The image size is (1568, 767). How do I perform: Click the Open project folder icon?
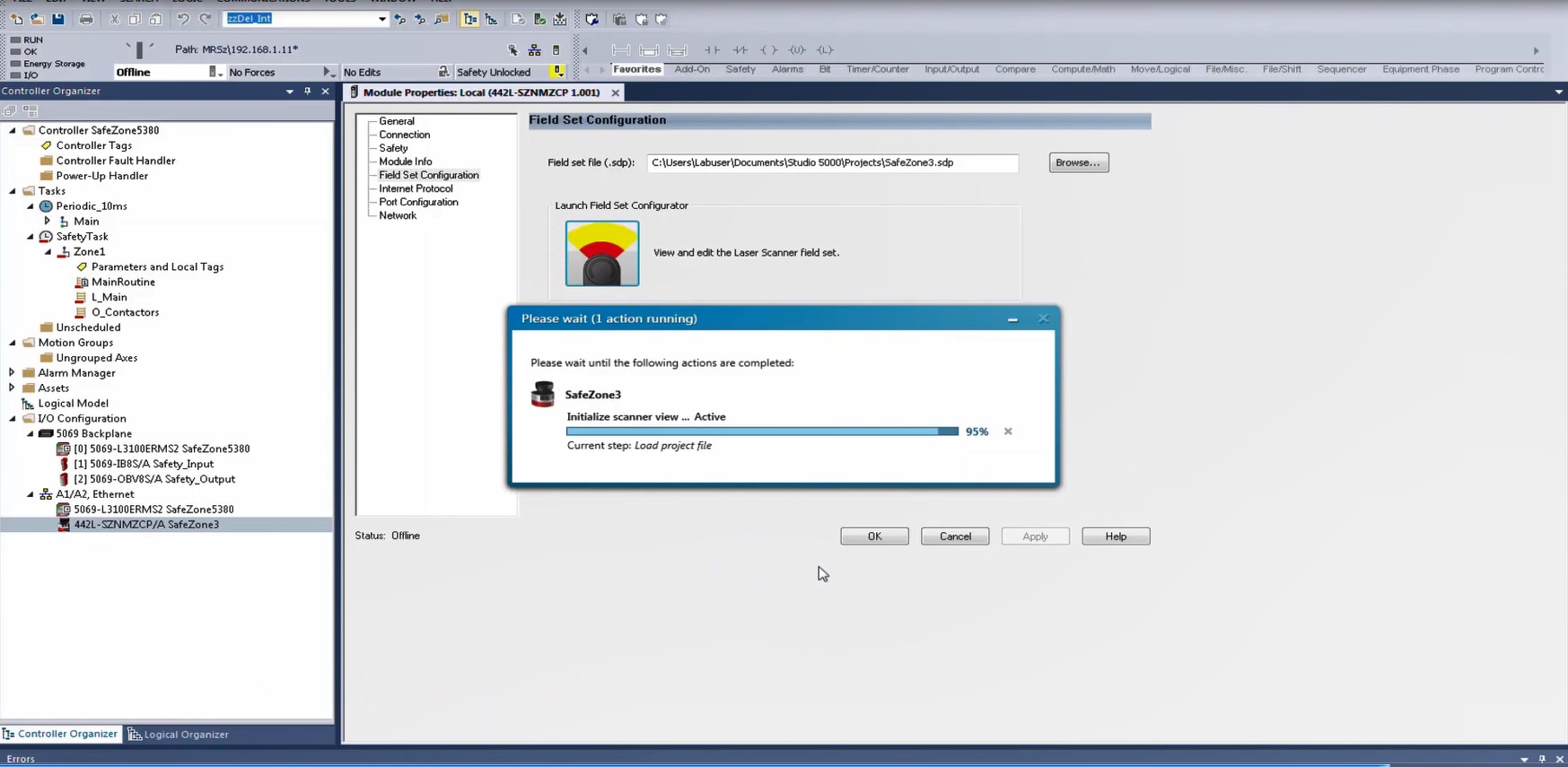point(37,19)
